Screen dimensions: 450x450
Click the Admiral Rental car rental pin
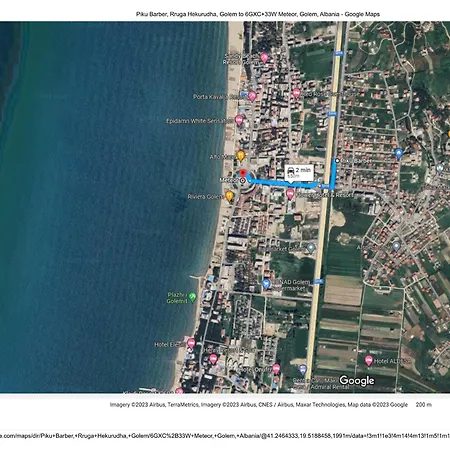[x=302, y=369]
